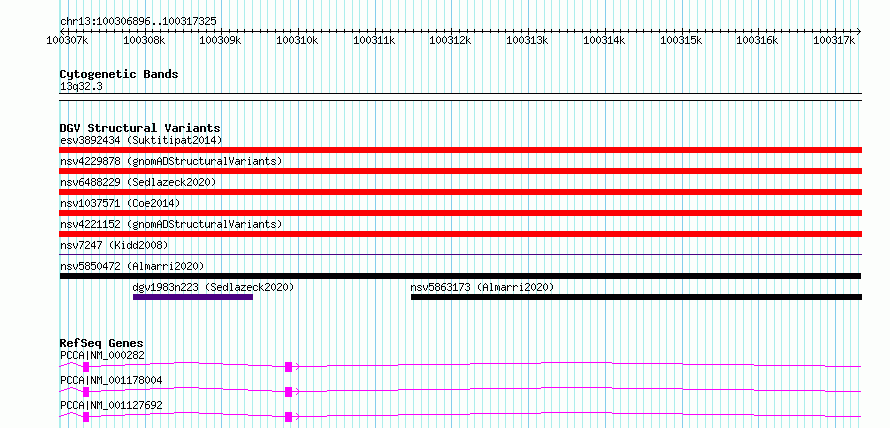Click the 100317k ruler tick label
This screenshot has width=890, height=428.
click(834, 40)
